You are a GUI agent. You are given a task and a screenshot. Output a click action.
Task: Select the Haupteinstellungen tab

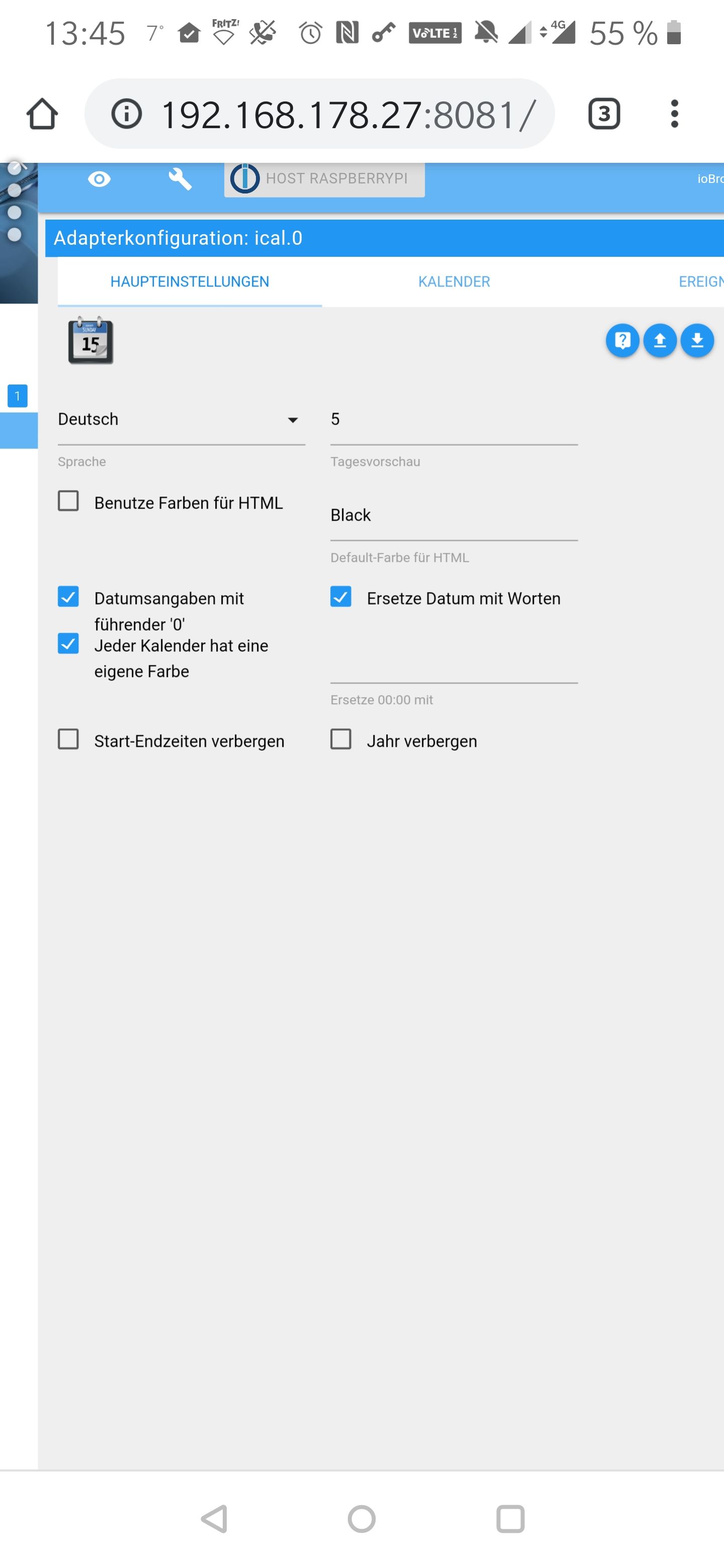pyautogui.click(x=190, y=282)
